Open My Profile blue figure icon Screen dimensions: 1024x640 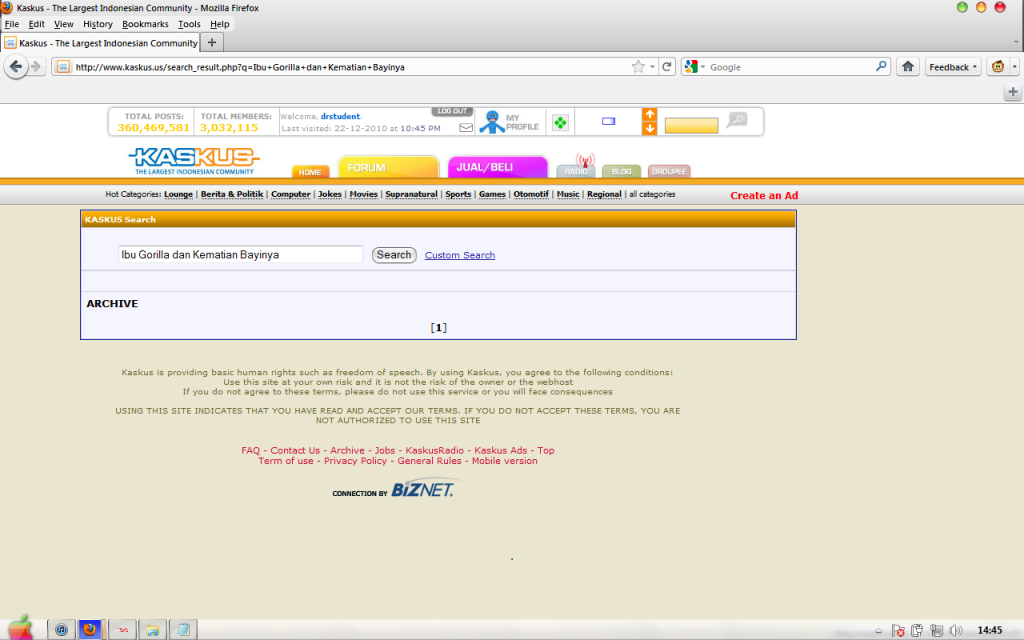pyautogui.click(x=492, y=122)
